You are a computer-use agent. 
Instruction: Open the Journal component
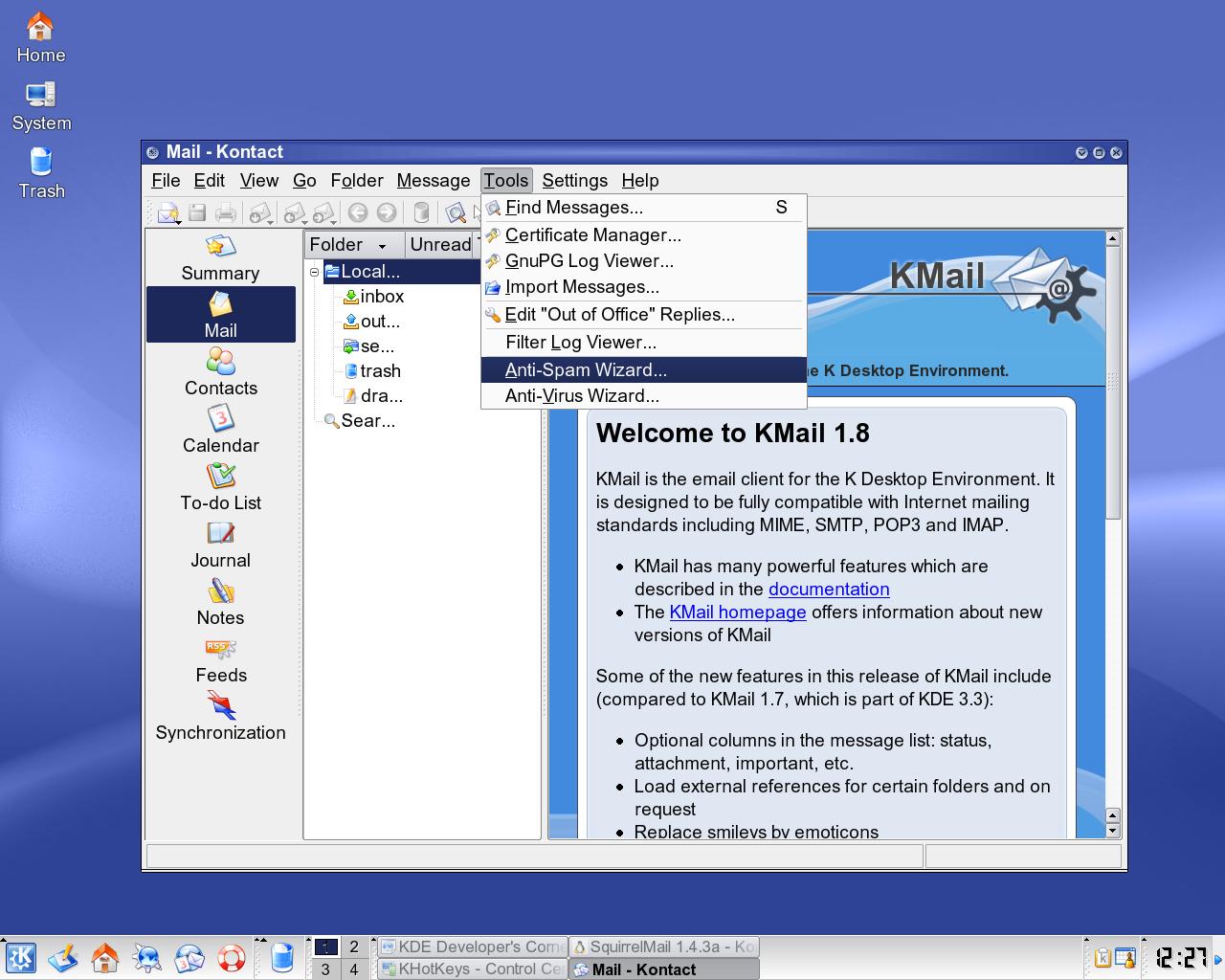[x=220, y=546]
